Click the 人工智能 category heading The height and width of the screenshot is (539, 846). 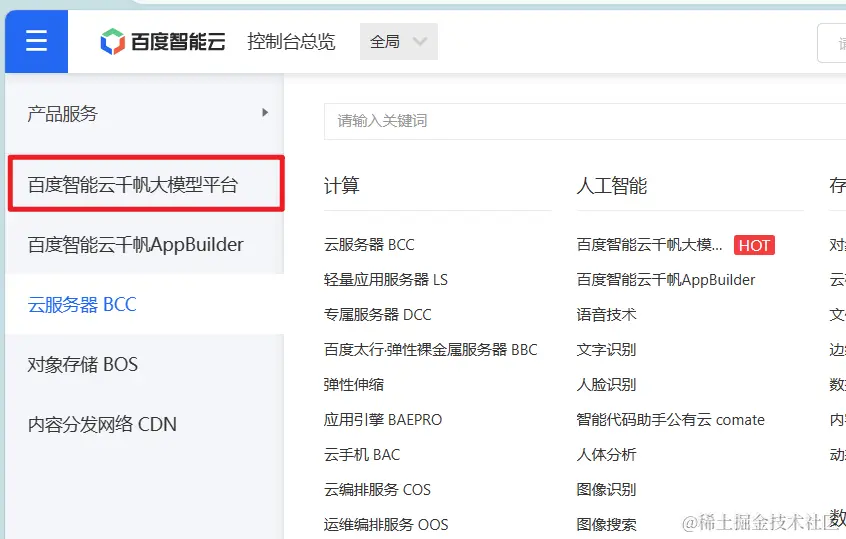click(x=612, y=186)
